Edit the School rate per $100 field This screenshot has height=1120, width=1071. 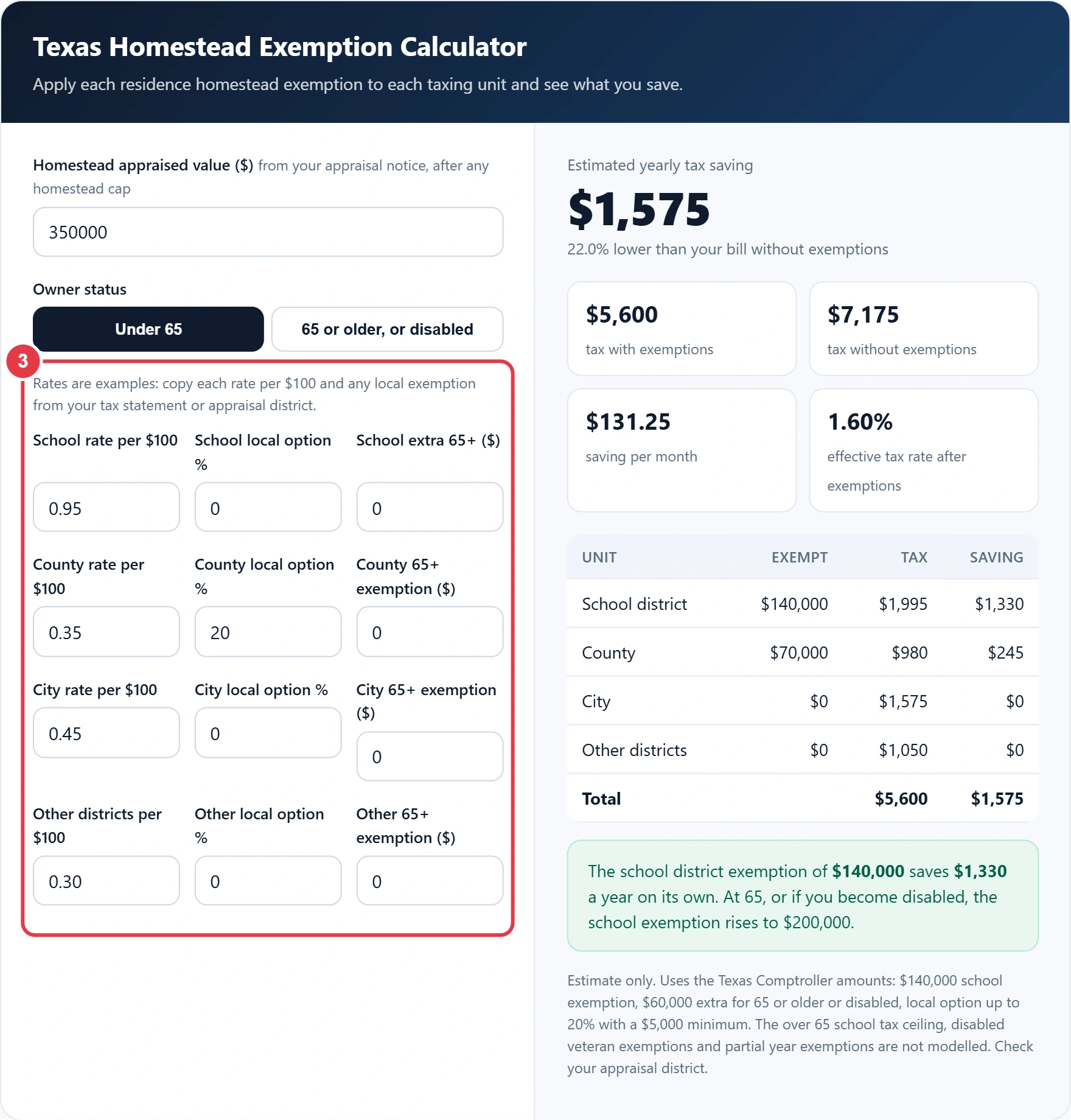[x=106, y=508]
